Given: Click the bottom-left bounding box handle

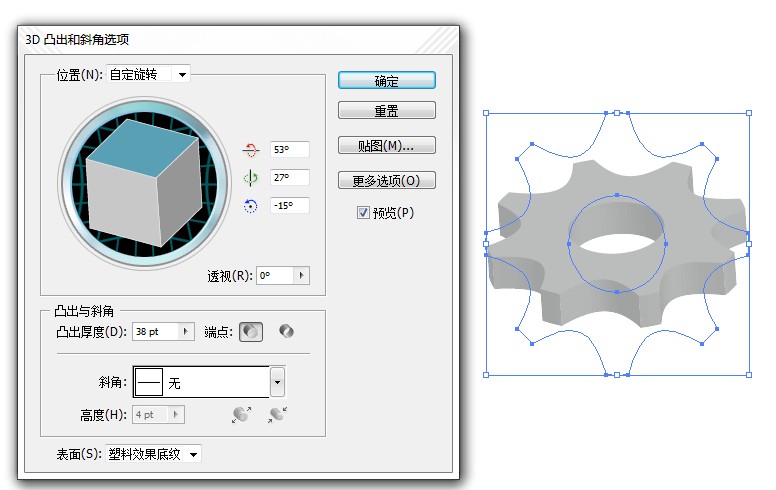Looking at the screenshot, I should pyautogui.click(x=486, y=375).
